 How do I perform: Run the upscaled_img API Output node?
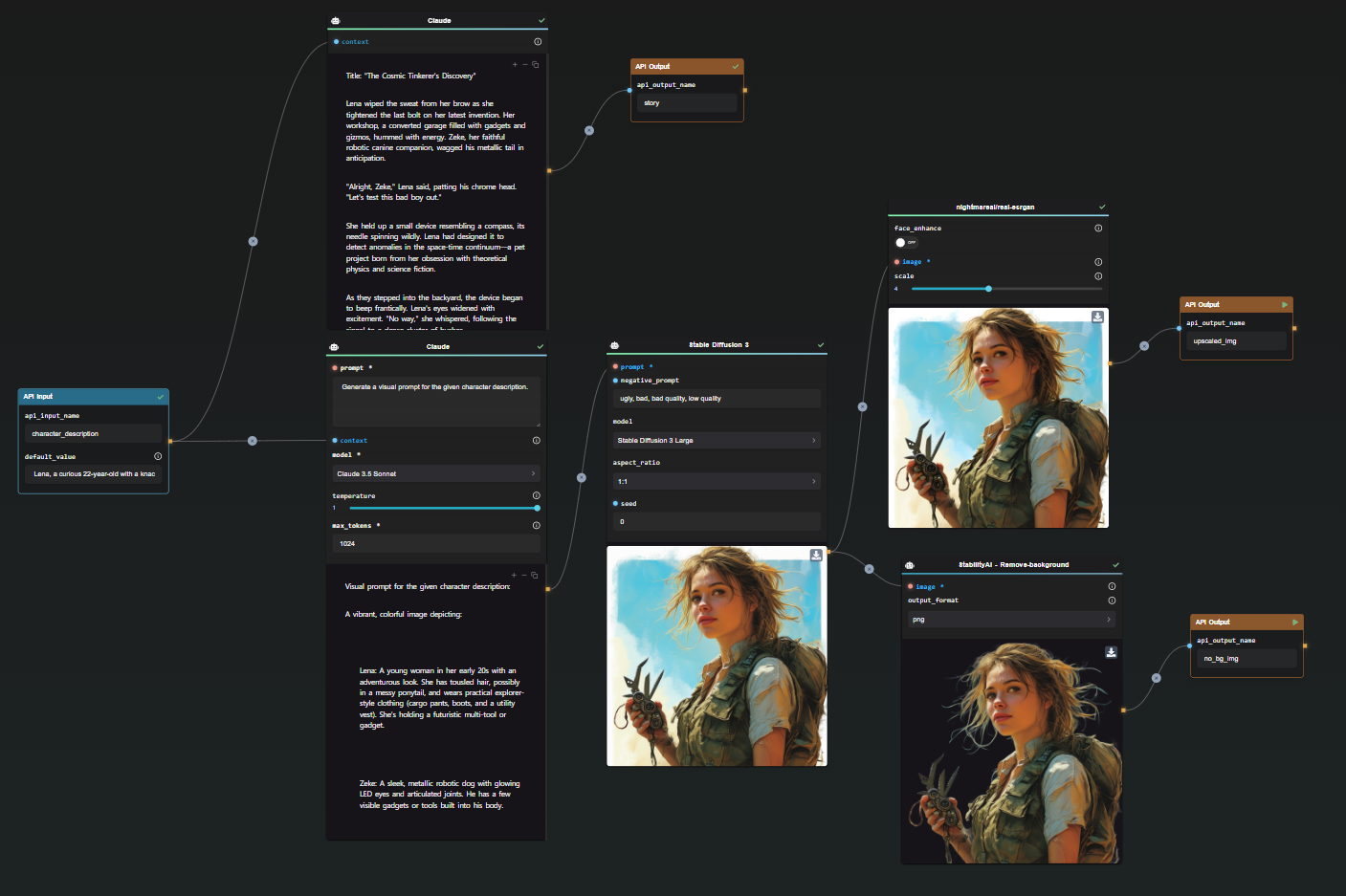coord(1285,304)
